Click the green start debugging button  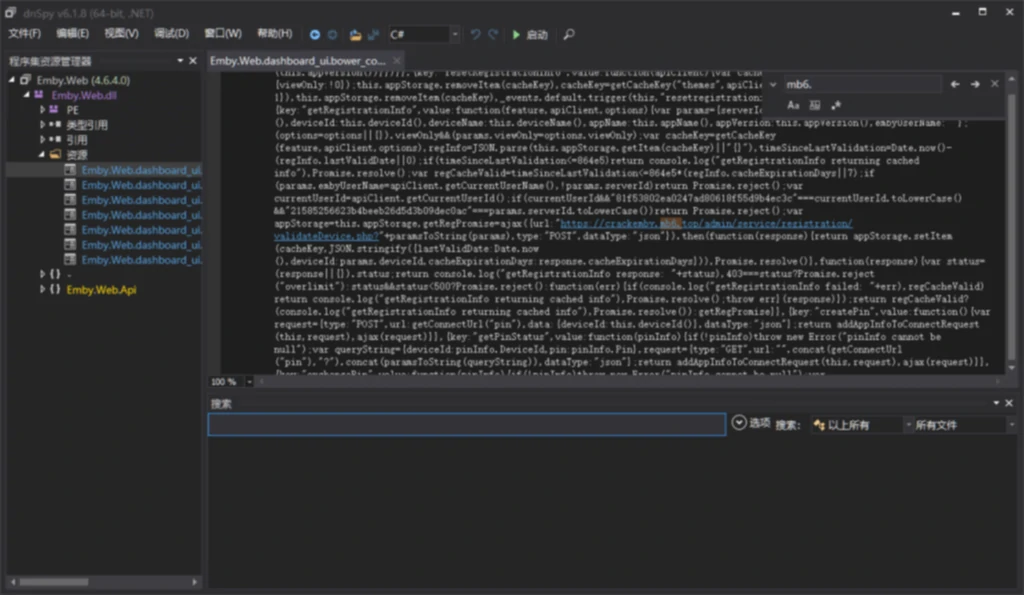coord(516,34)
